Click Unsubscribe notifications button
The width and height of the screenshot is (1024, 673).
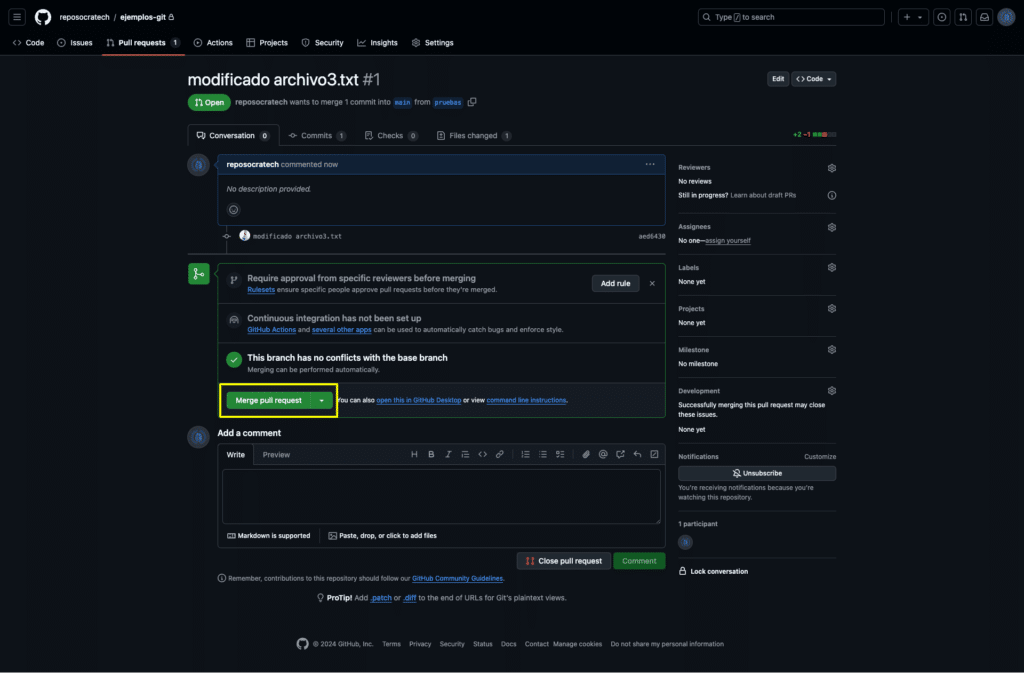pyautogui.click(x=757, y=473)
